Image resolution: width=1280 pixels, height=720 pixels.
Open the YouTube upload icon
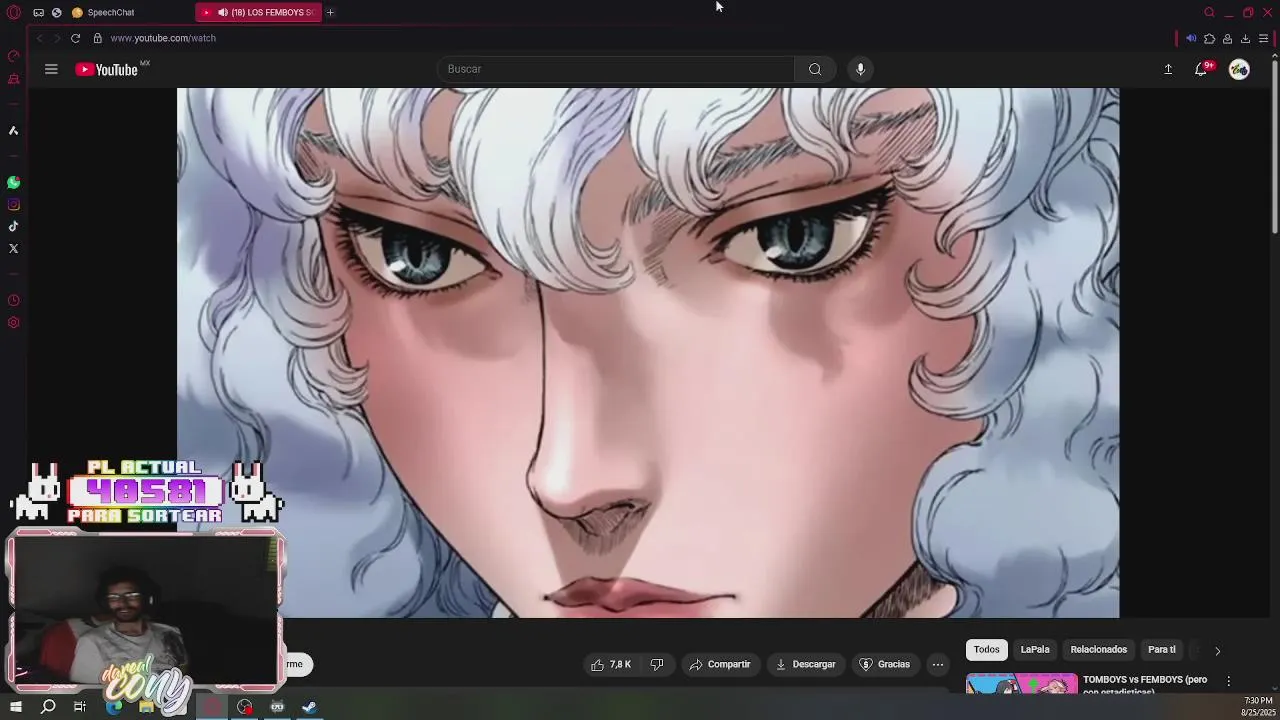(1168, 69)
